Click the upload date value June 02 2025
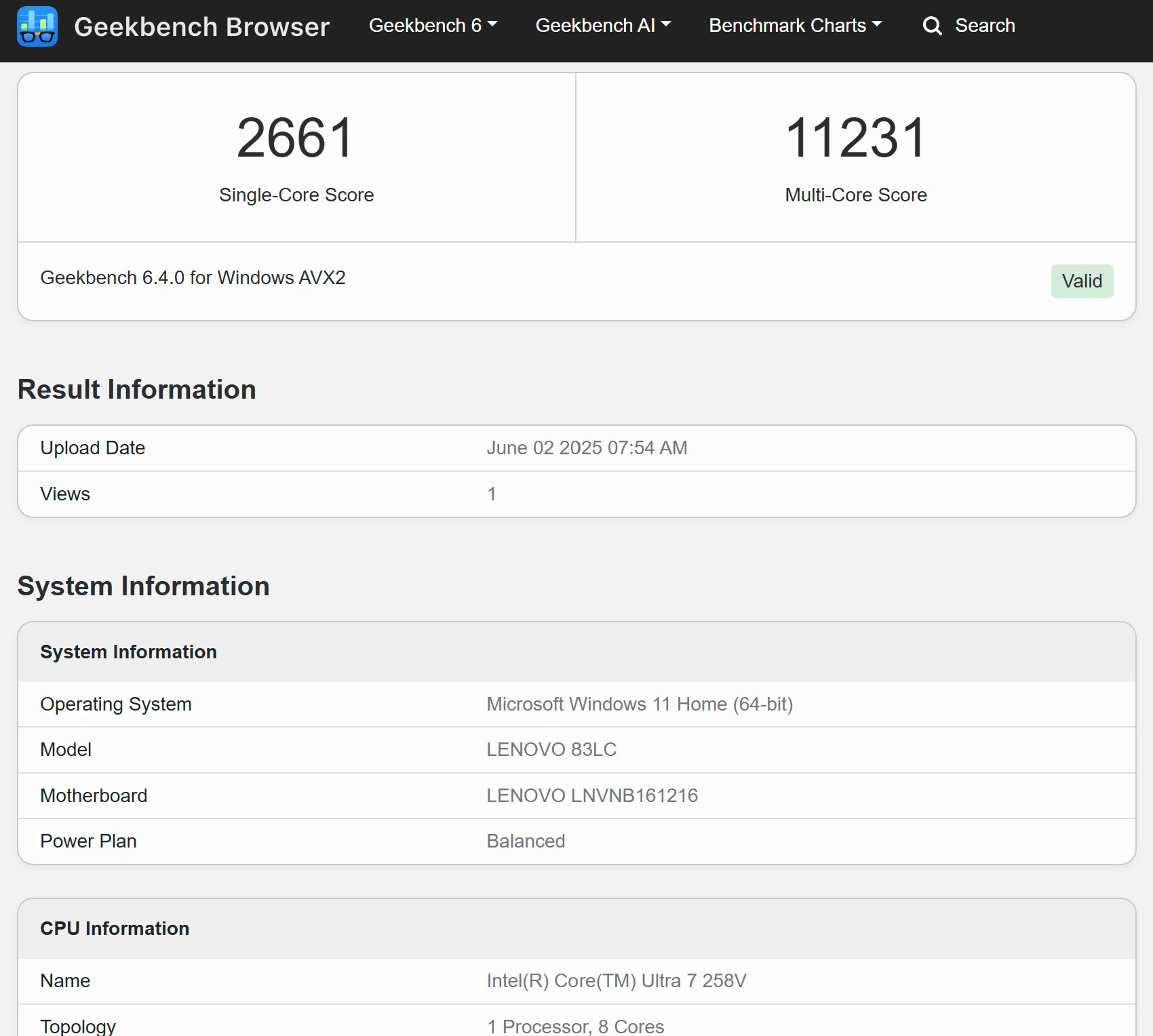 pyautogui.click(x=587, y=448)
